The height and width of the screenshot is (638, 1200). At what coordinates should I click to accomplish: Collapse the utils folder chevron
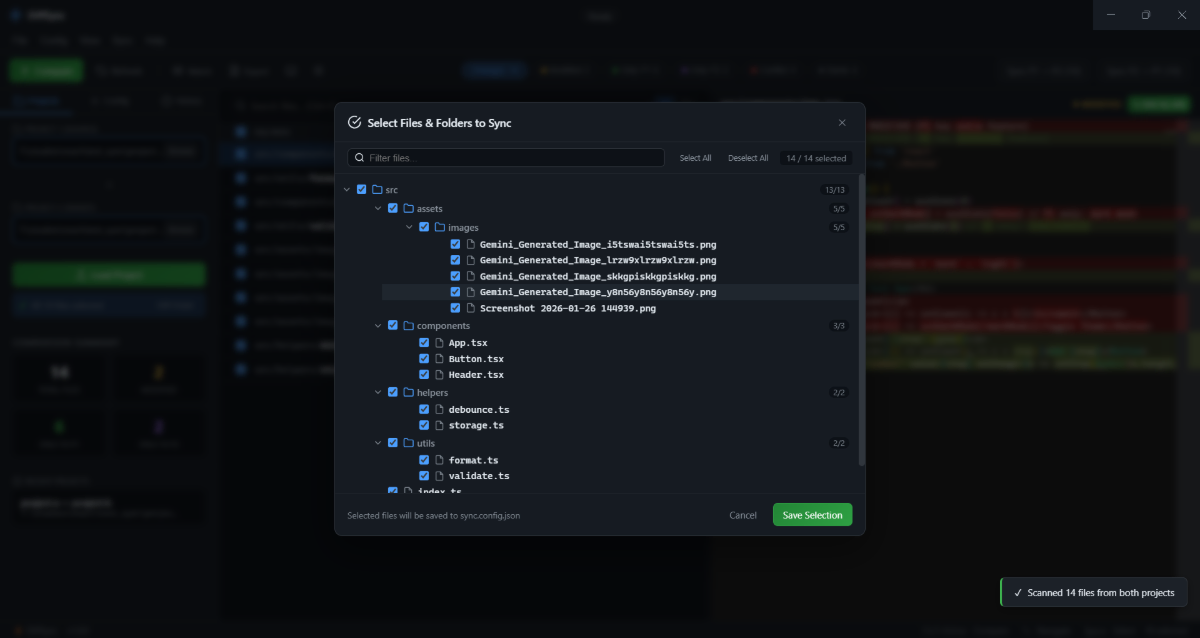tap(378, 442)
